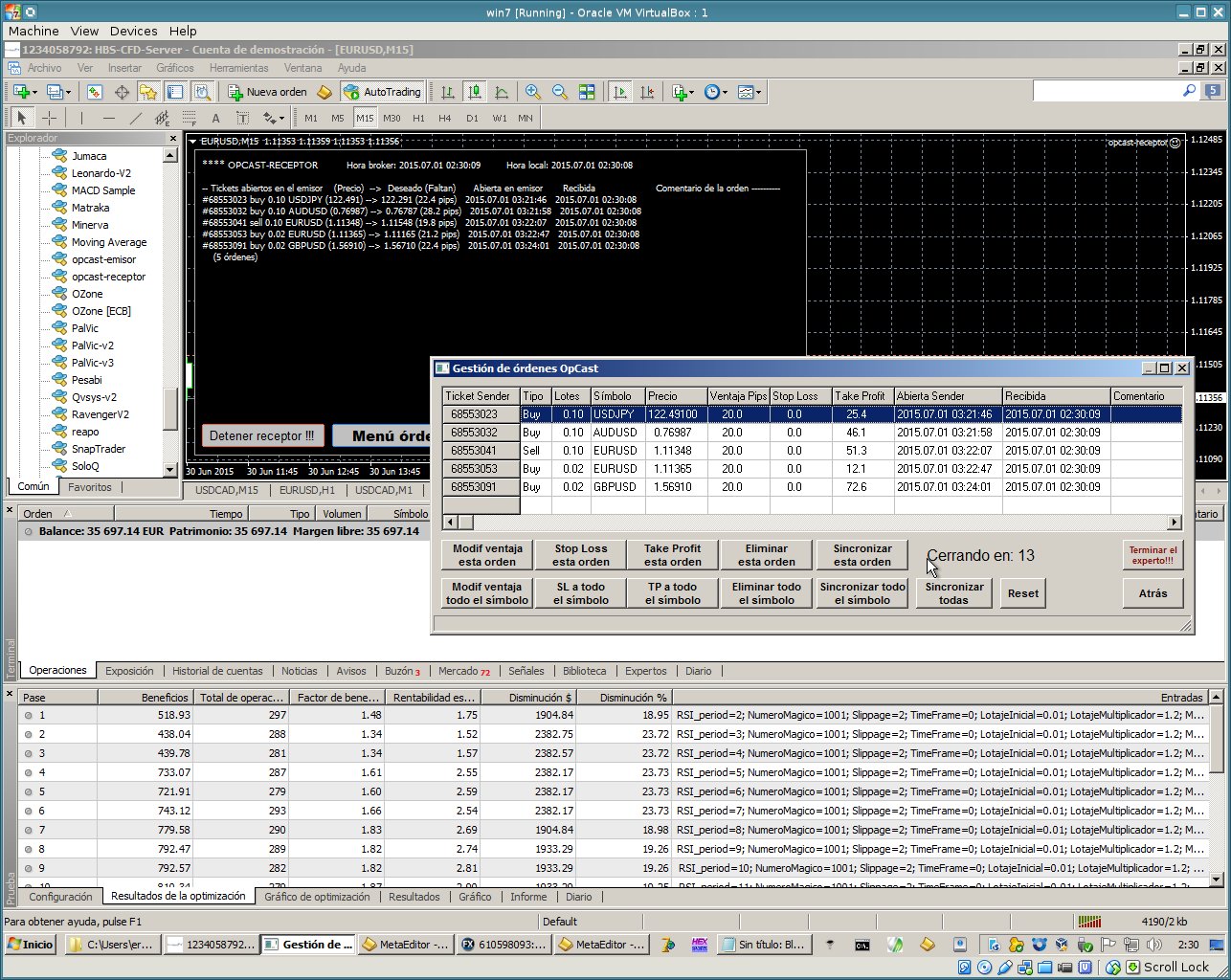
Task: Click Terminar el experto button
Action: [x=1153, y=555]
